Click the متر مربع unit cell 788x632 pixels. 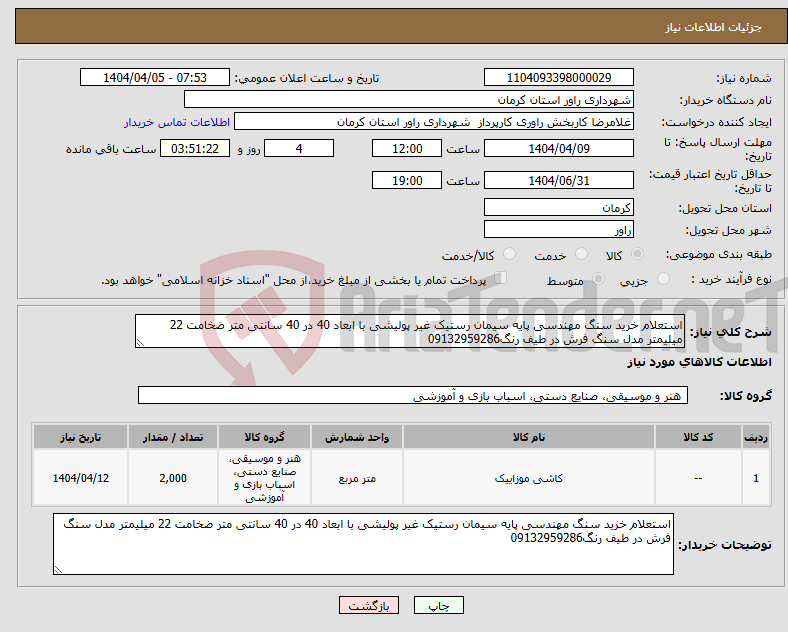[357, 478]
